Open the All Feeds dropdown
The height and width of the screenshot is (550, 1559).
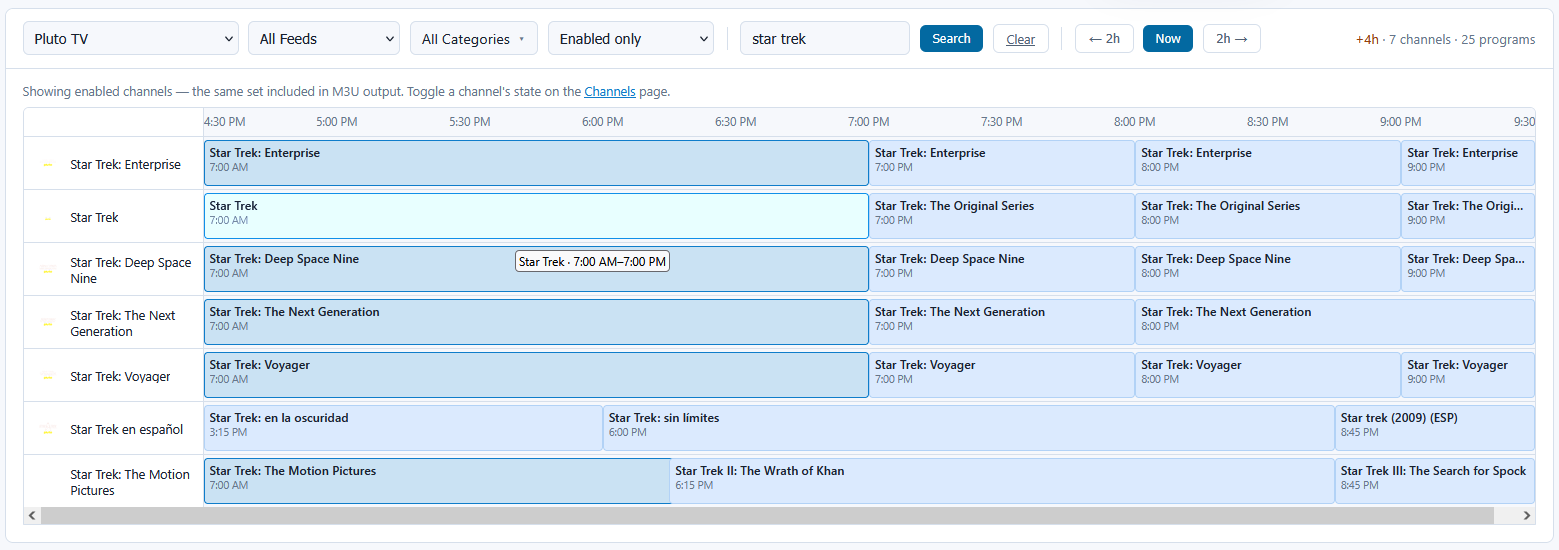click(x=324, y=38)
